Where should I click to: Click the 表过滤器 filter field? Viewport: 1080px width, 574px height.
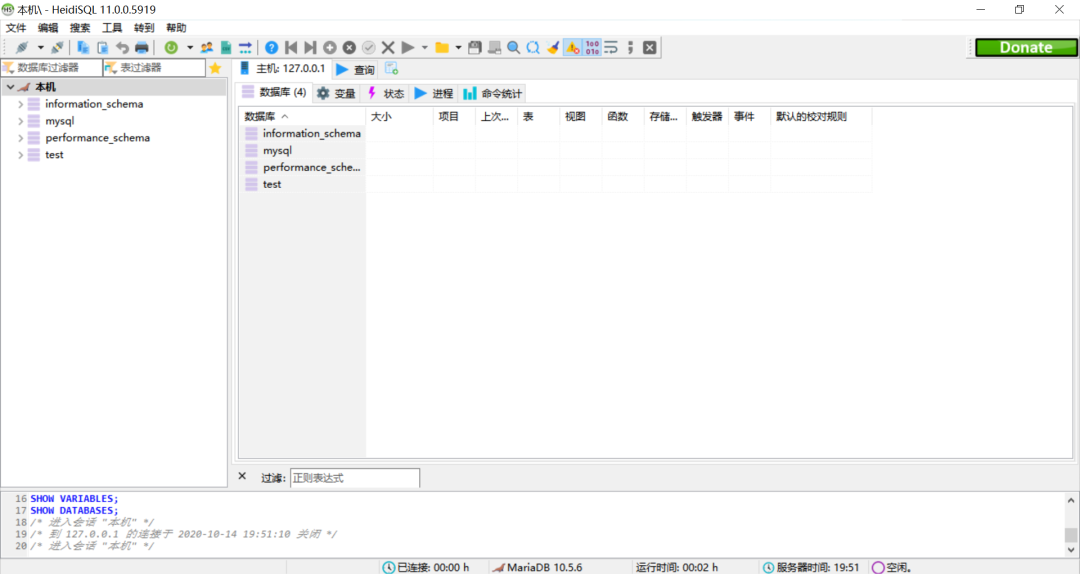154,68
